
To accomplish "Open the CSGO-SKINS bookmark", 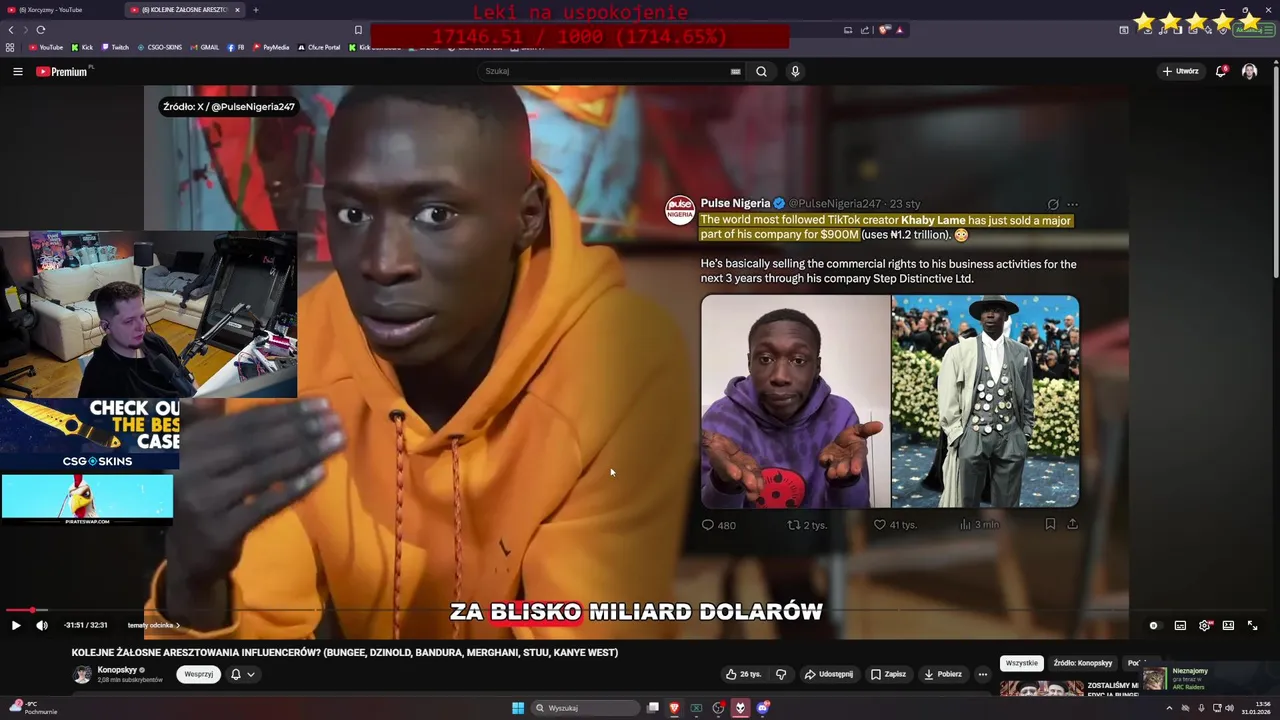I will [x=160, y=47].
